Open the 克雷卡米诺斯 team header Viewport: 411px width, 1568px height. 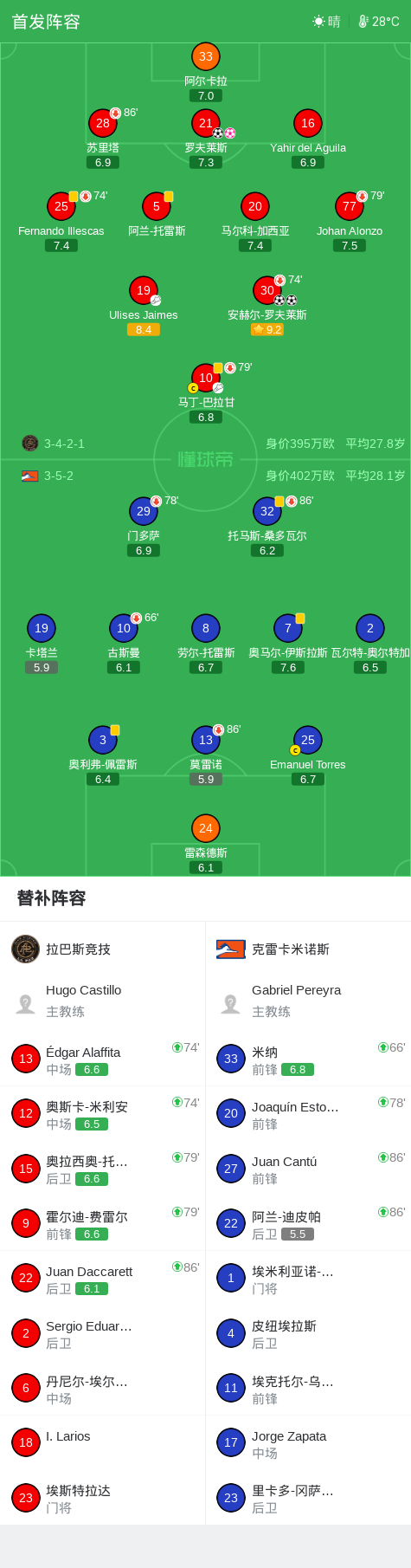tap(308, 949)
